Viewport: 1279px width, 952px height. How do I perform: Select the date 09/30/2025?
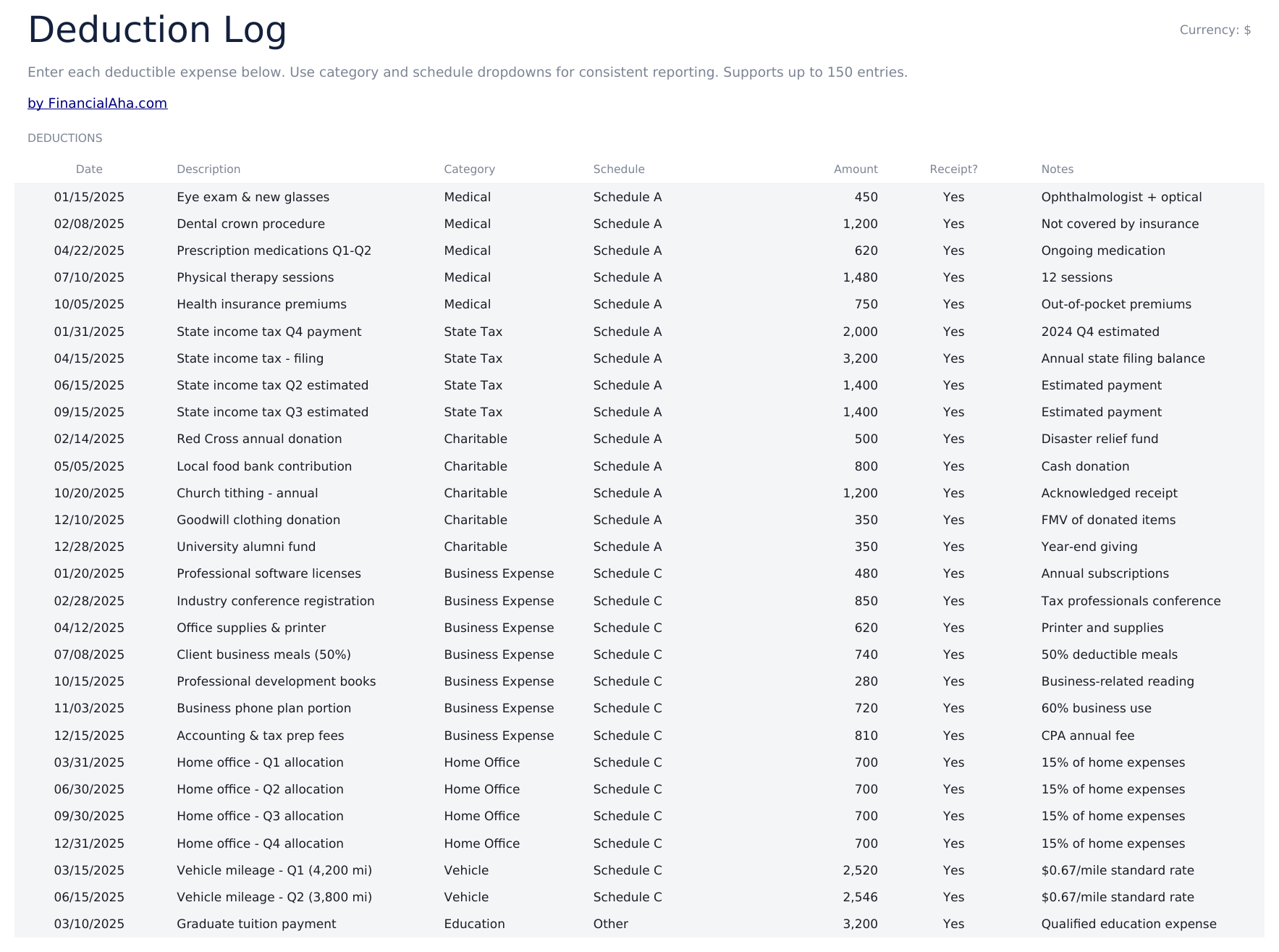89,816
